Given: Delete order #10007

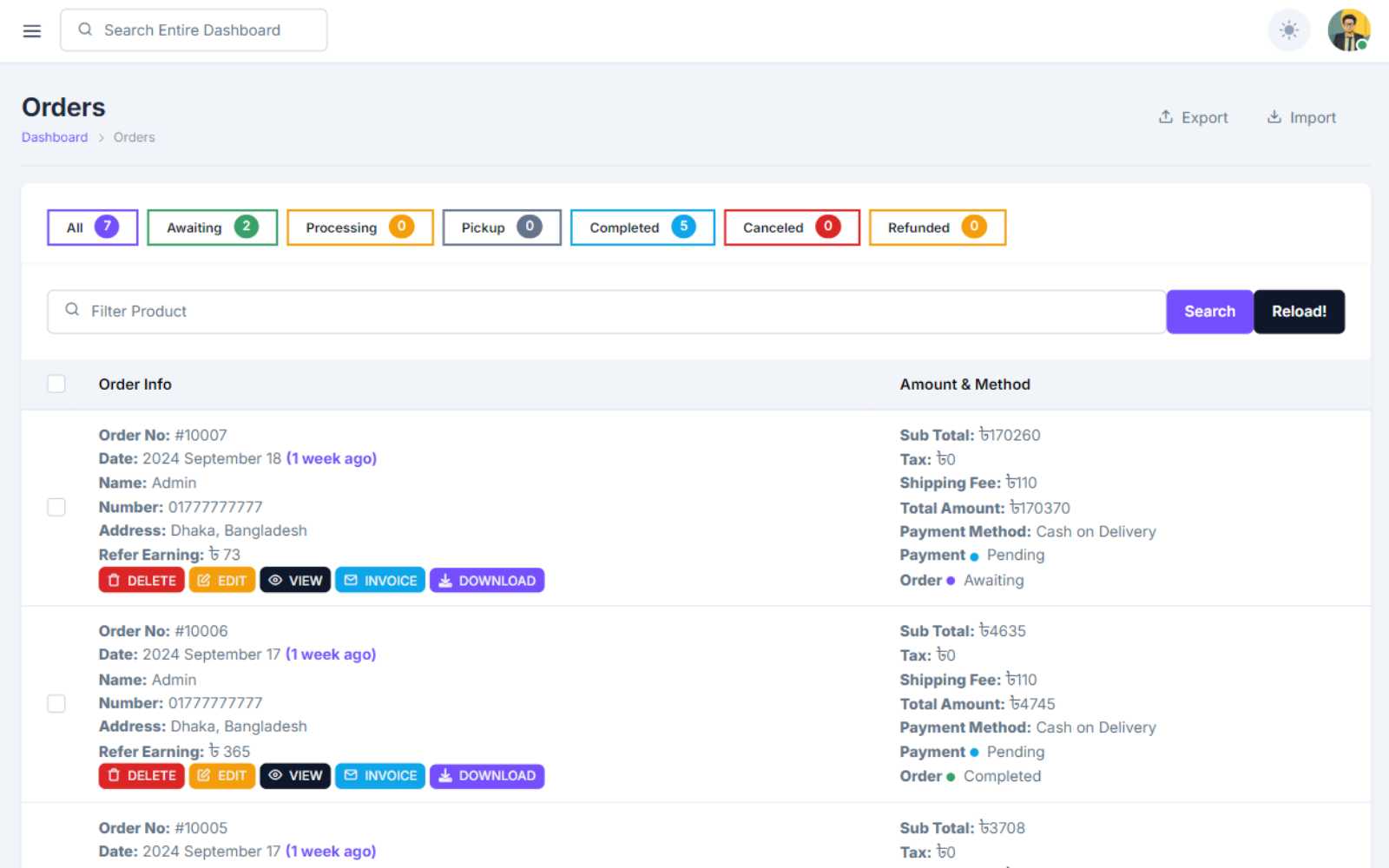Looking at the screenshot, I should point(142,581).
